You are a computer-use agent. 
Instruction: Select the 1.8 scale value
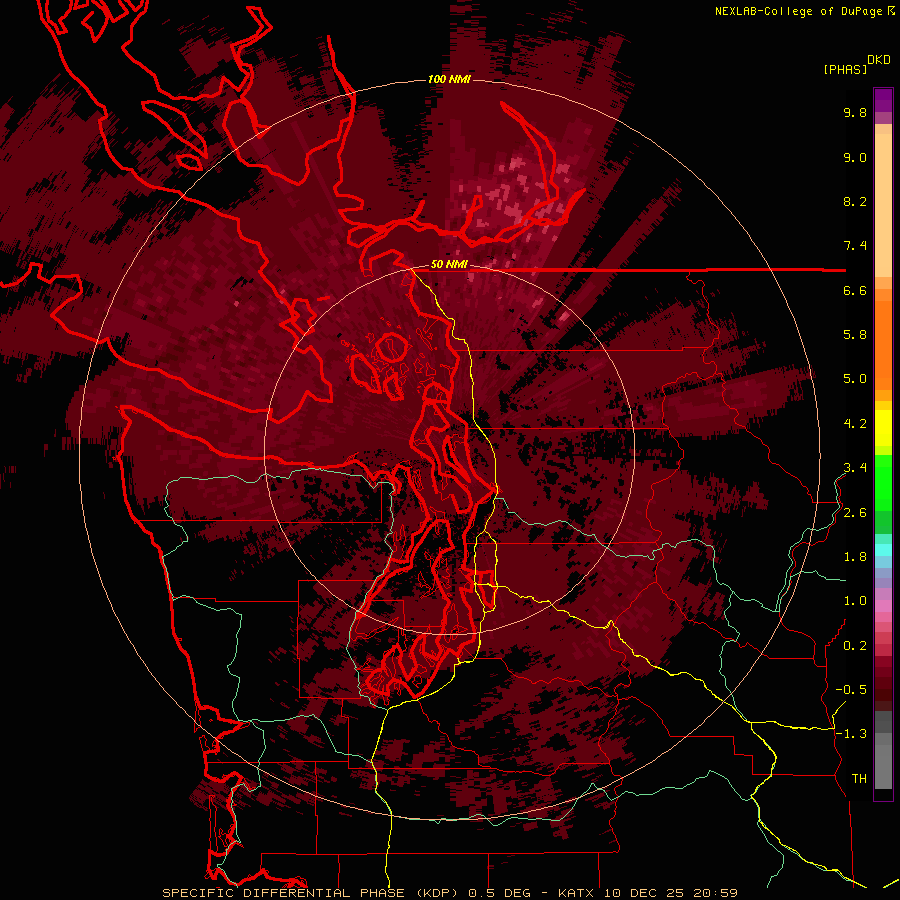(855, 557)
